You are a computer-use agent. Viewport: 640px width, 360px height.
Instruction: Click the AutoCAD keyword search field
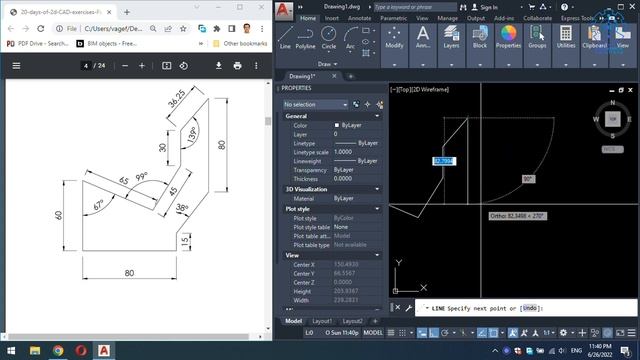point(415,7)
